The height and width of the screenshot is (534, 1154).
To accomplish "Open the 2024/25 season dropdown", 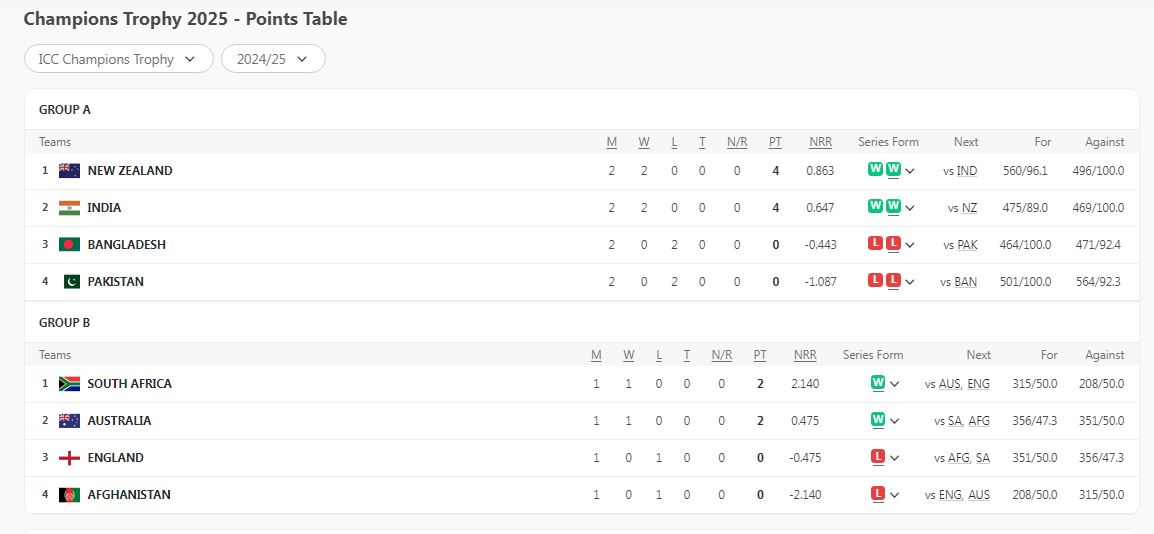I will [x=273, y=59].
